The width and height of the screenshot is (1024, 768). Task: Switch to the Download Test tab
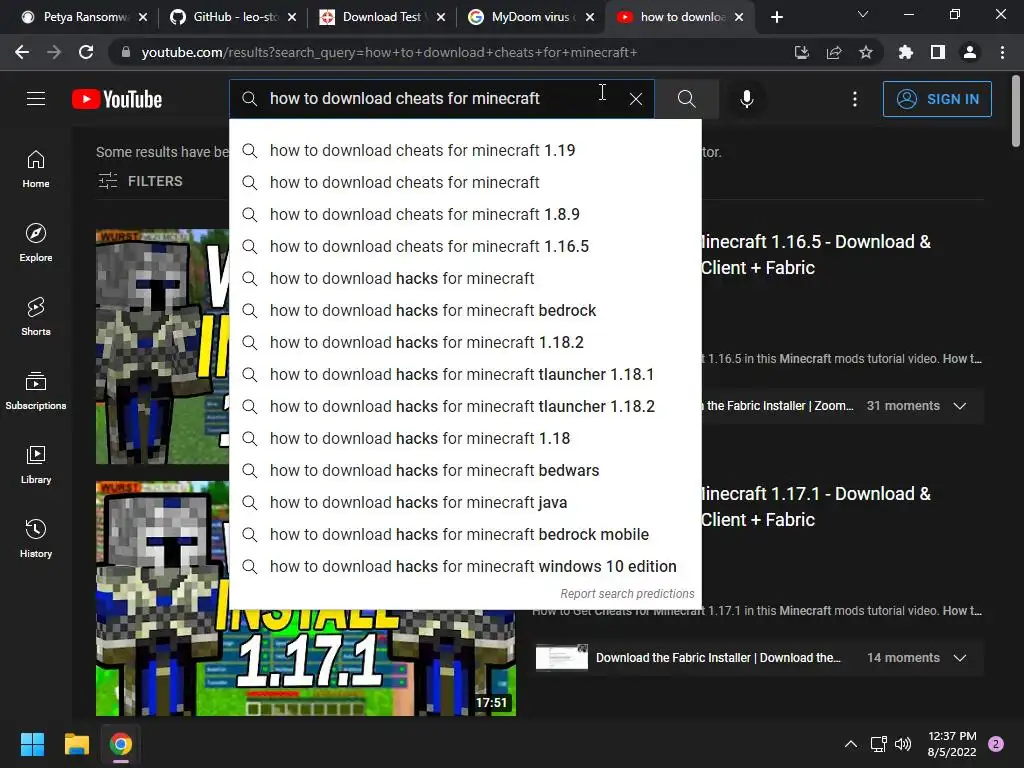(381, 17)
